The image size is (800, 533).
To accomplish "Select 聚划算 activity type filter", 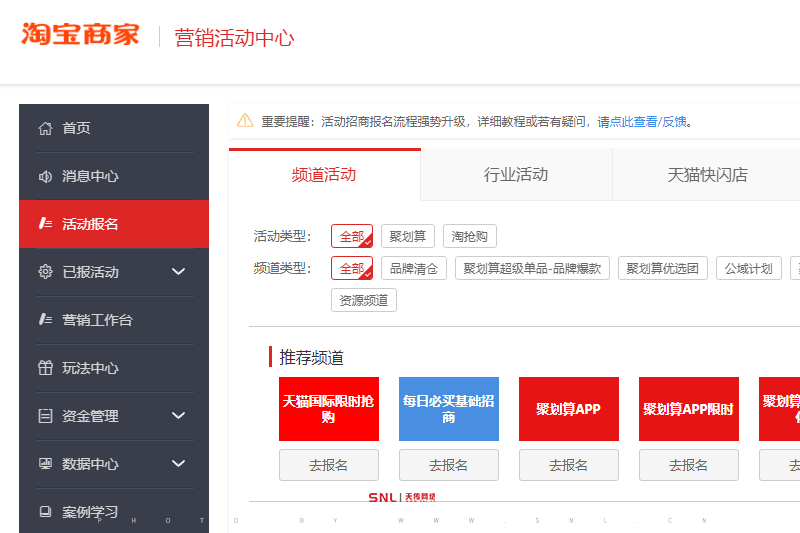I will (x=408, y=237).
